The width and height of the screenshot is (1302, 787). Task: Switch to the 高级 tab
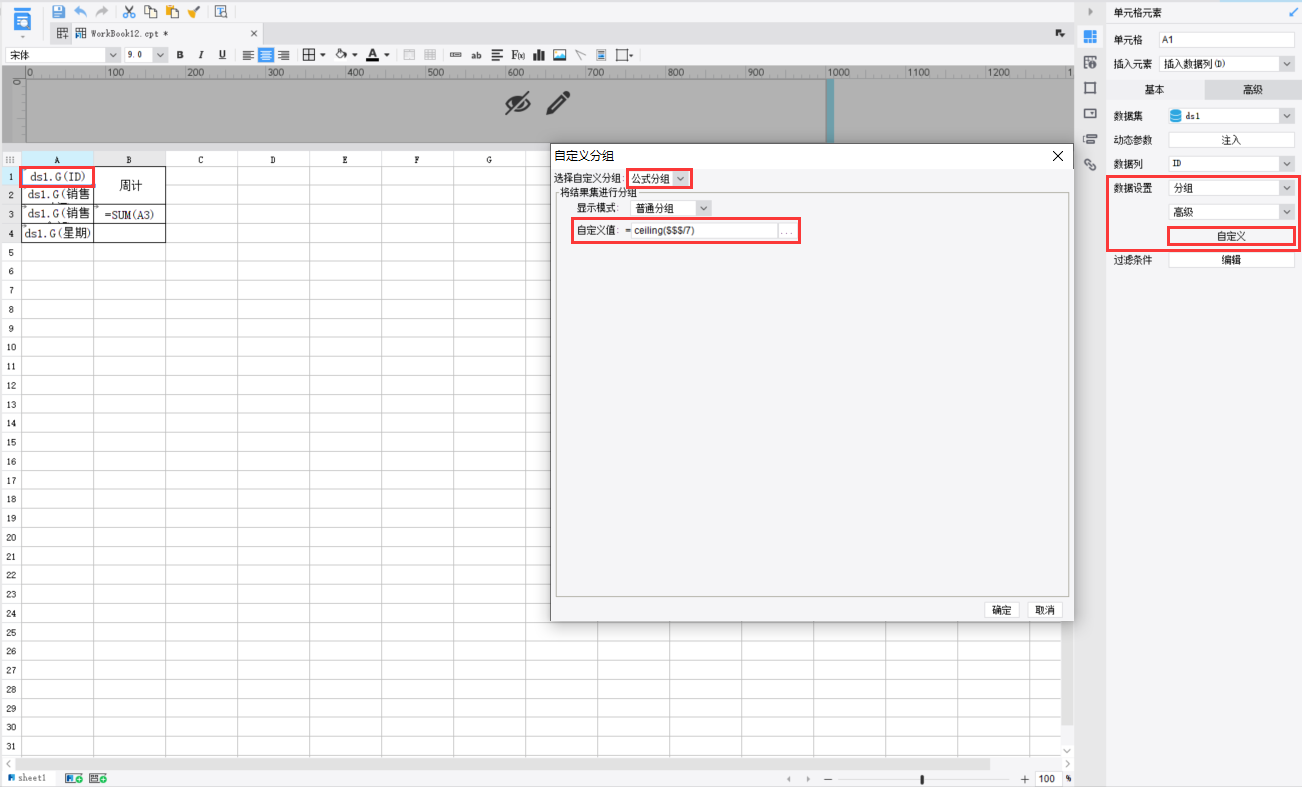click(x=1252, y=90)
